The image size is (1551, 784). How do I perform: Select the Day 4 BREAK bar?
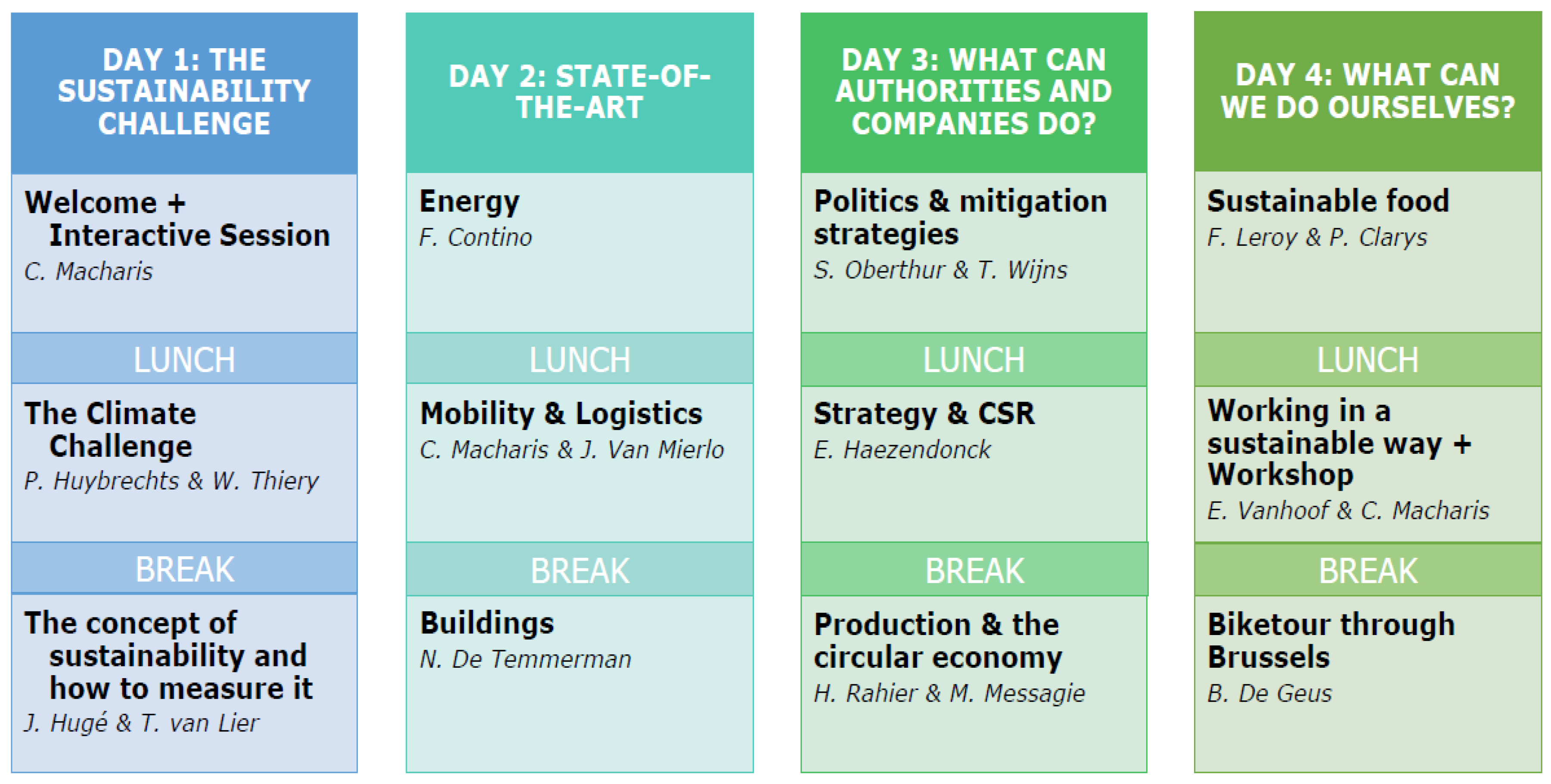tap(1368, 570)
